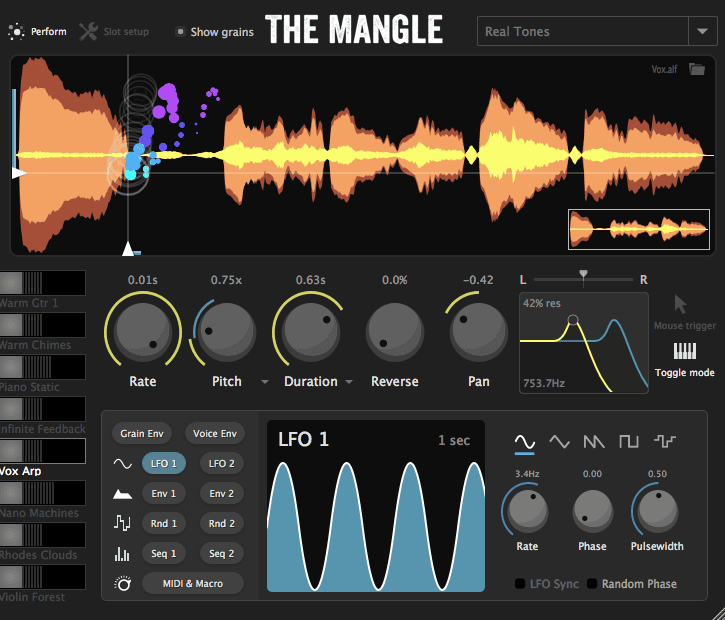
Task: Toggle the Show grains option
Action: [x=180, y=32]
